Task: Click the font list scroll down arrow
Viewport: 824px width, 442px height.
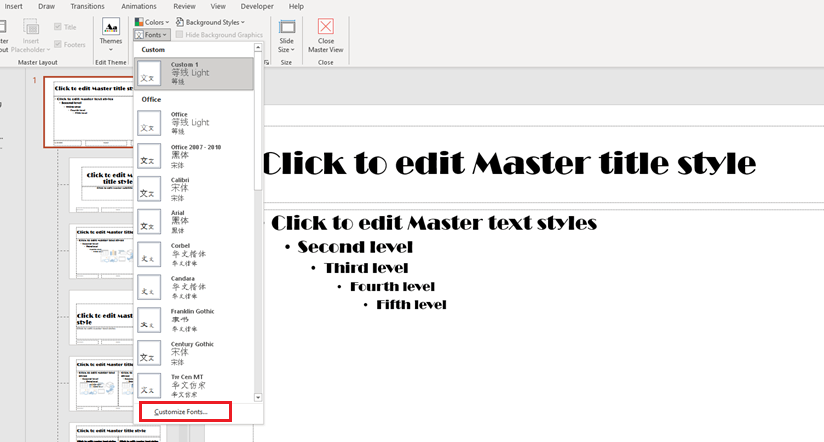Action: [x=258, y=397]
